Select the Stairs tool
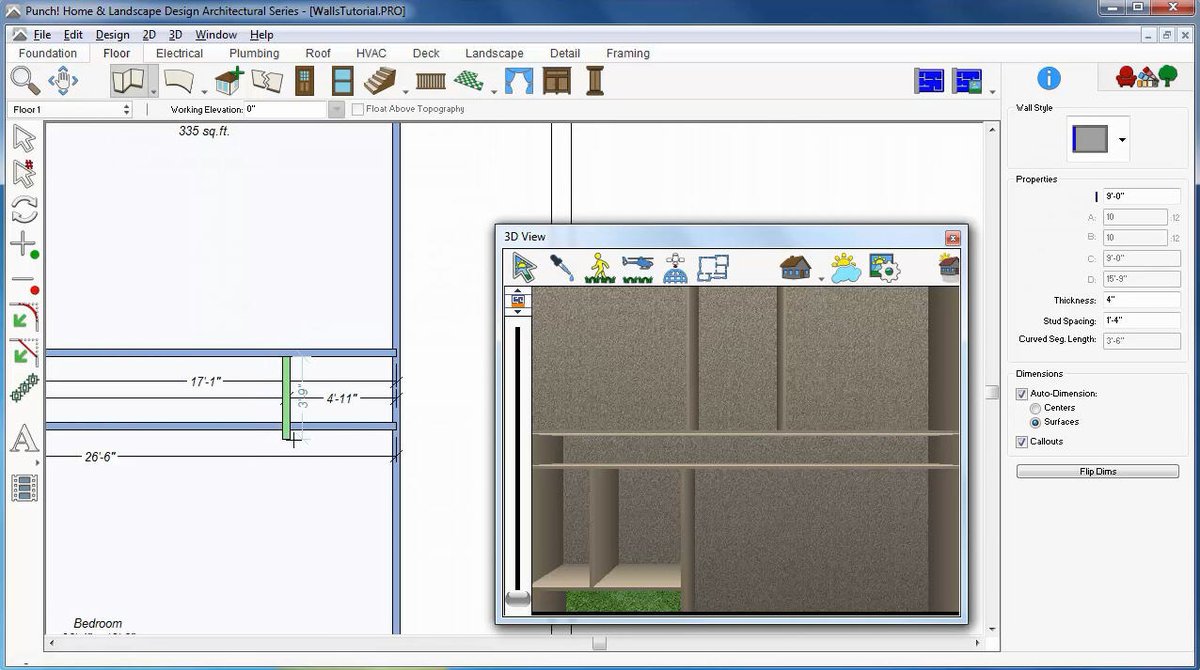 click(x=381, y=80)
